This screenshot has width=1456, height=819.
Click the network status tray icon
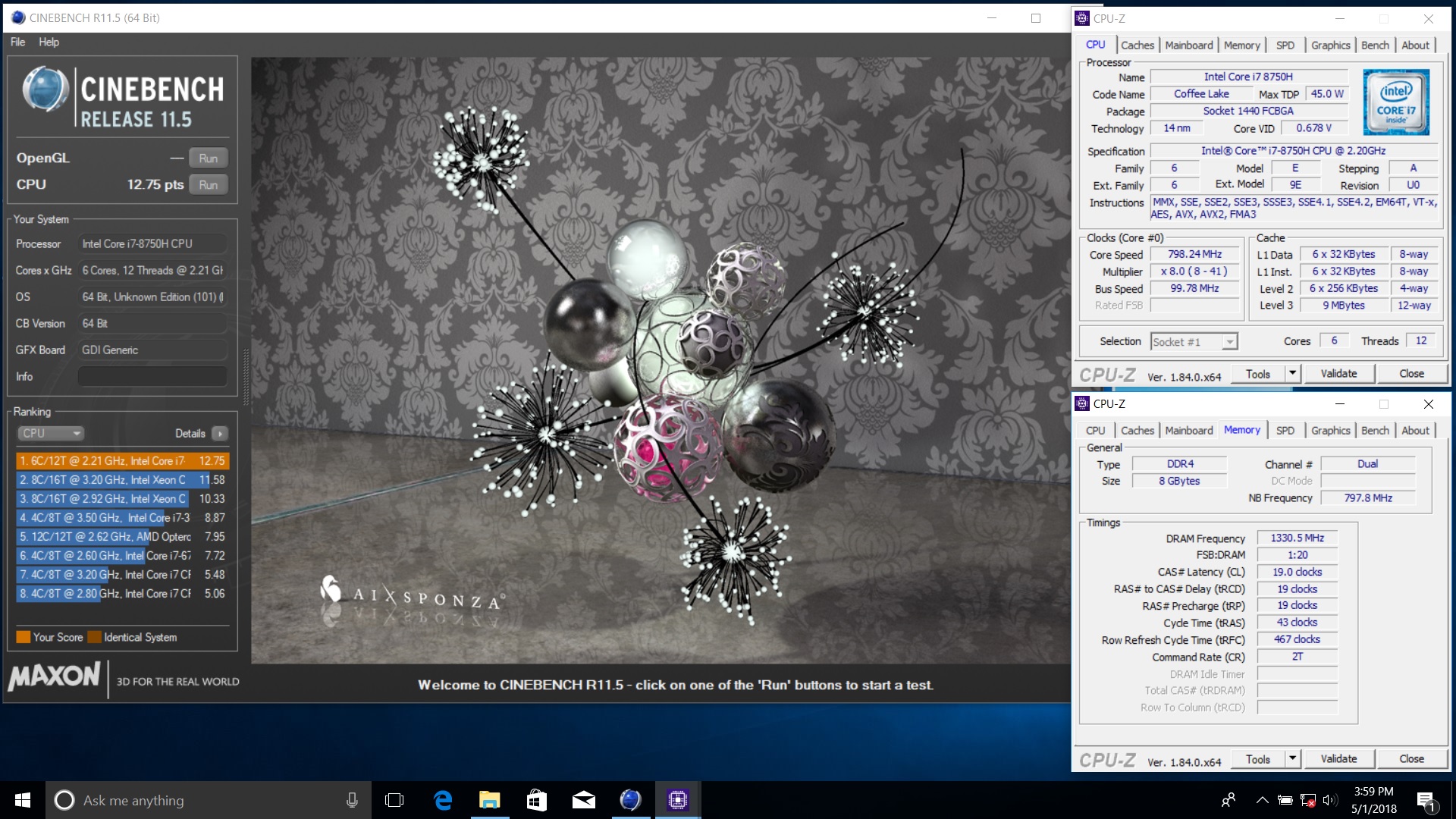1307,800
